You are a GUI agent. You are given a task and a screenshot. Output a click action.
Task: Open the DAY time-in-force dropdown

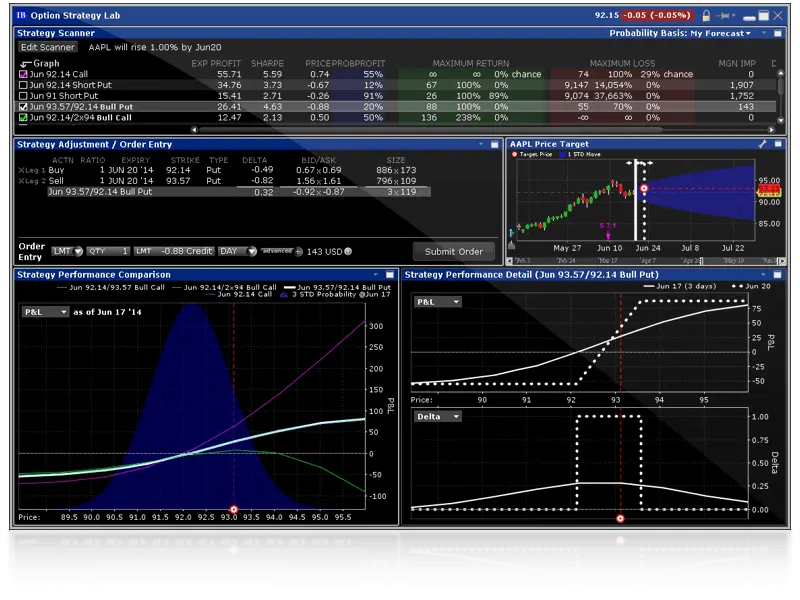click(237, 252)
